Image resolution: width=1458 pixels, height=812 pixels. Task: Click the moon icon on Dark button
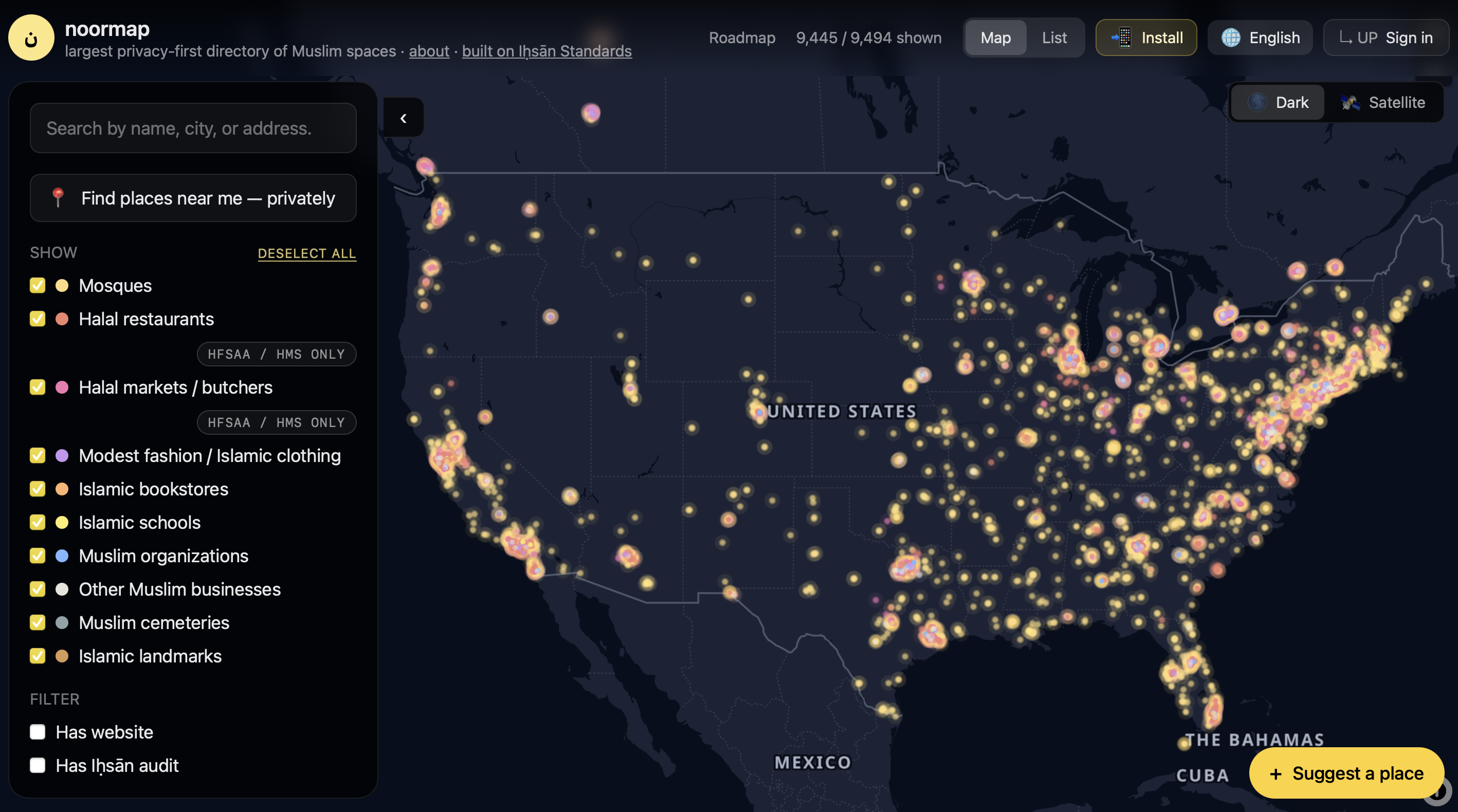tap(1257, 102)
